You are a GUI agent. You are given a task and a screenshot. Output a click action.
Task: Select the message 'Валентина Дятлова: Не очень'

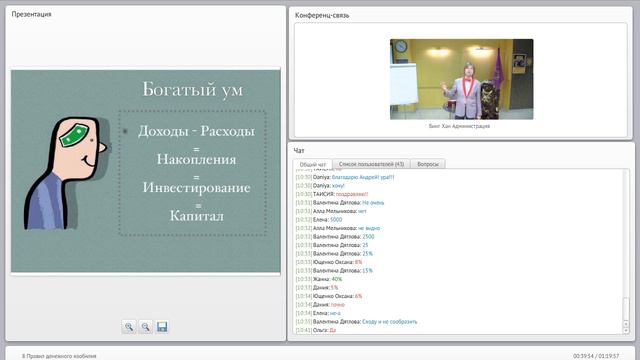tap(340, 202)
